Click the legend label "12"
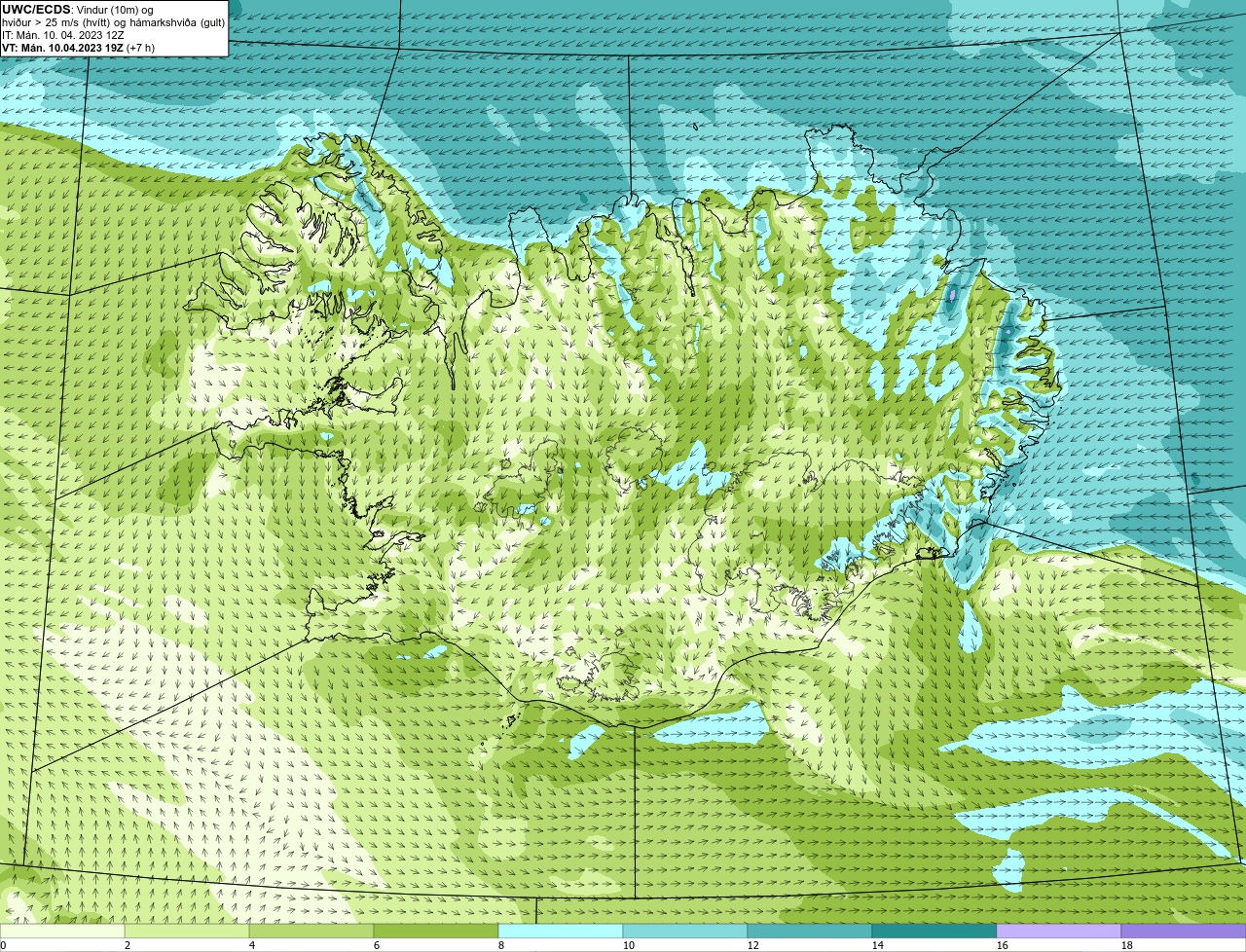Image resolution: width=1246 pixels, height=952 pixels. coord(753,945)
